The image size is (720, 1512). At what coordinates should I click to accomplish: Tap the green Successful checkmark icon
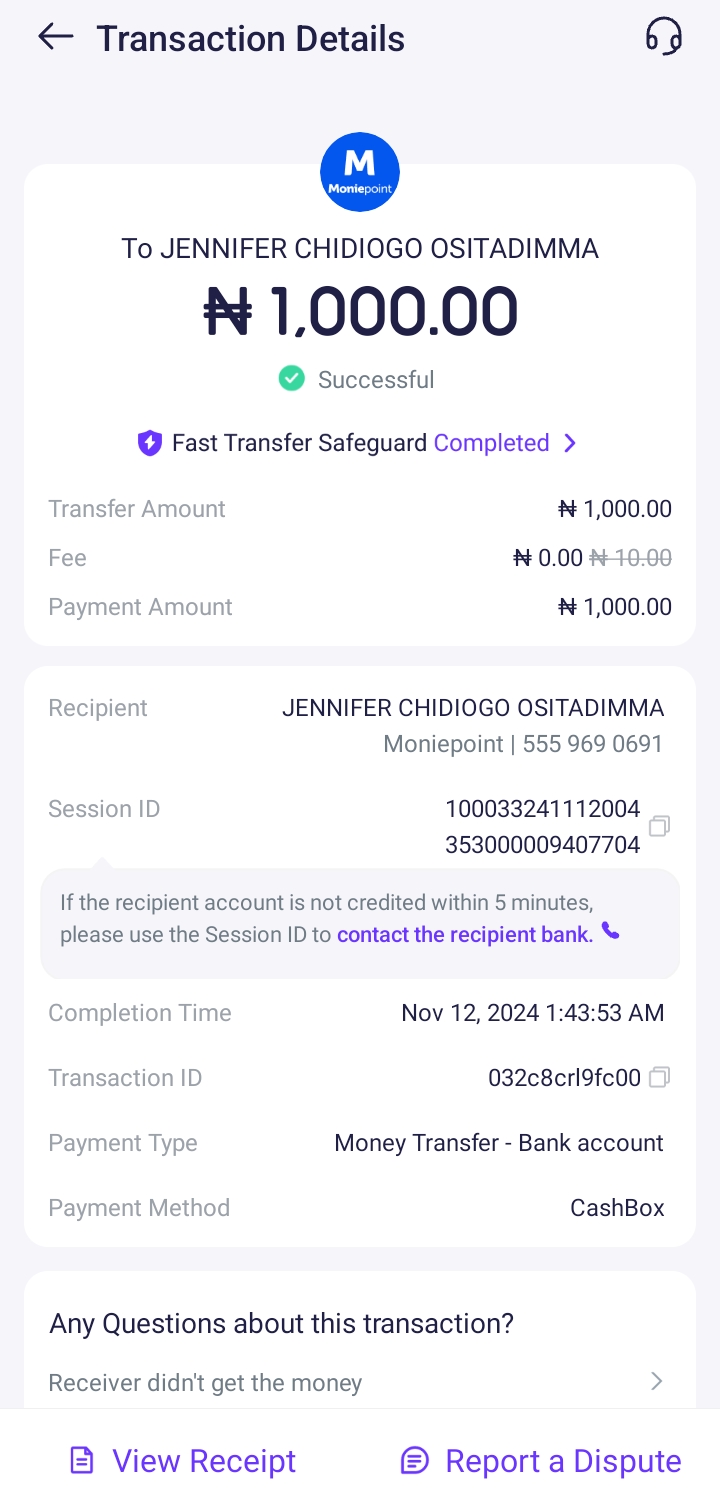point(291,379)
